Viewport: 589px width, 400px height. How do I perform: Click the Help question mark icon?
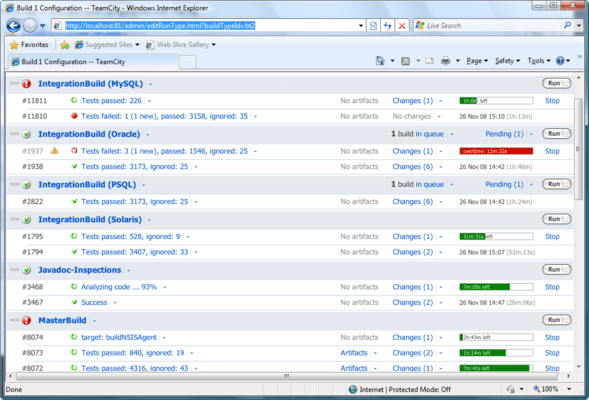560,61
